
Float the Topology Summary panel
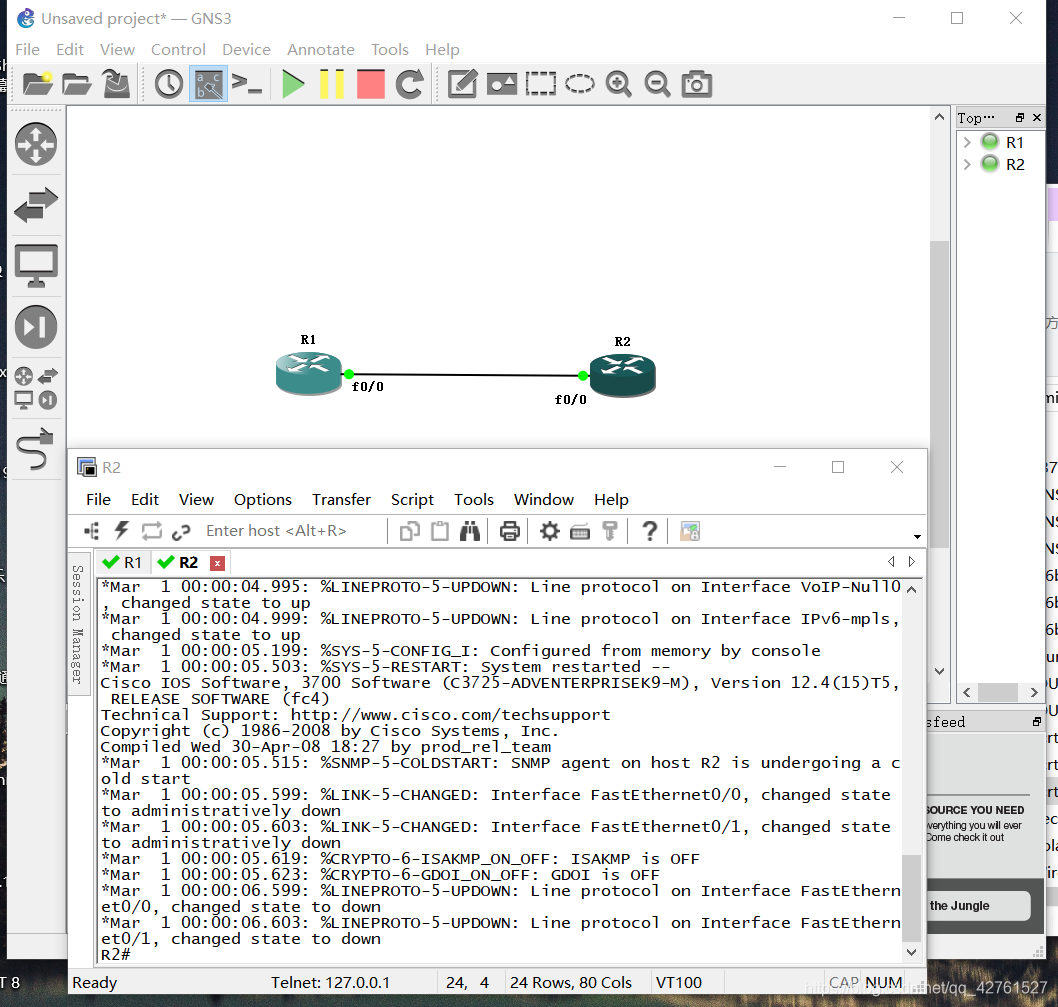1020,118
